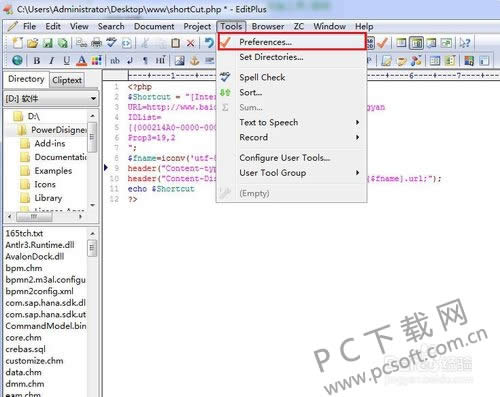Select Spell Check menu entry
500x397 pixels.
(292, 77)
